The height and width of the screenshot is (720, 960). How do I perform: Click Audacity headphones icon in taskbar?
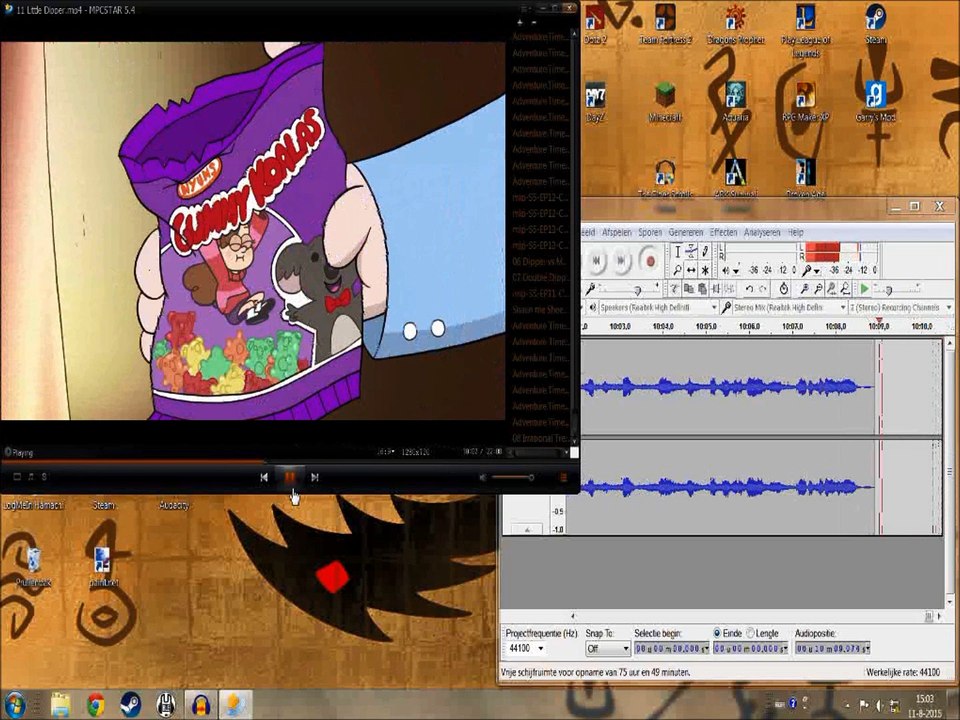pyautogui.click(x=200, y=705)
